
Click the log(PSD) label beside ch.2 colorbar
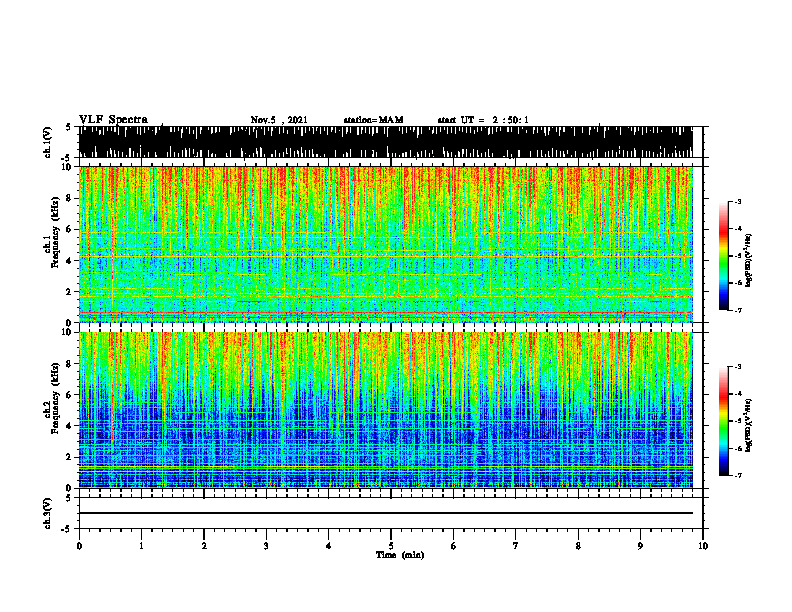click(x=749, y=425)
